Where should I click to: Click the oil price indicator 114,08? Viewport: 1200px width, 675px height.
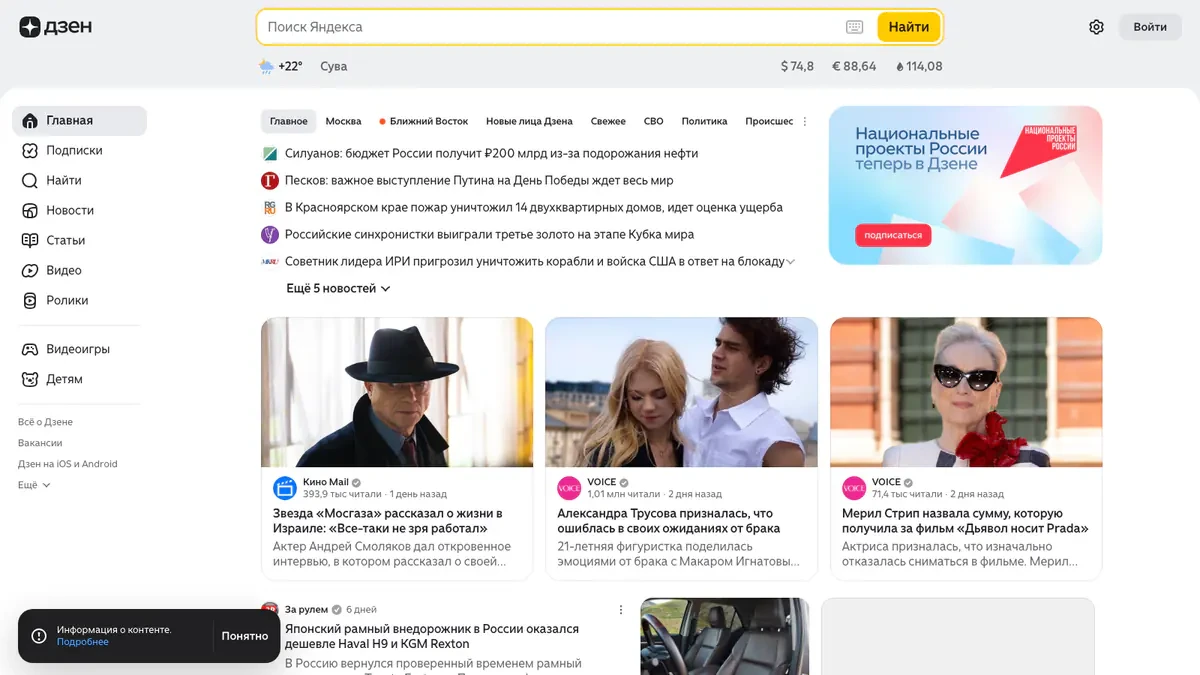(920, 66)
